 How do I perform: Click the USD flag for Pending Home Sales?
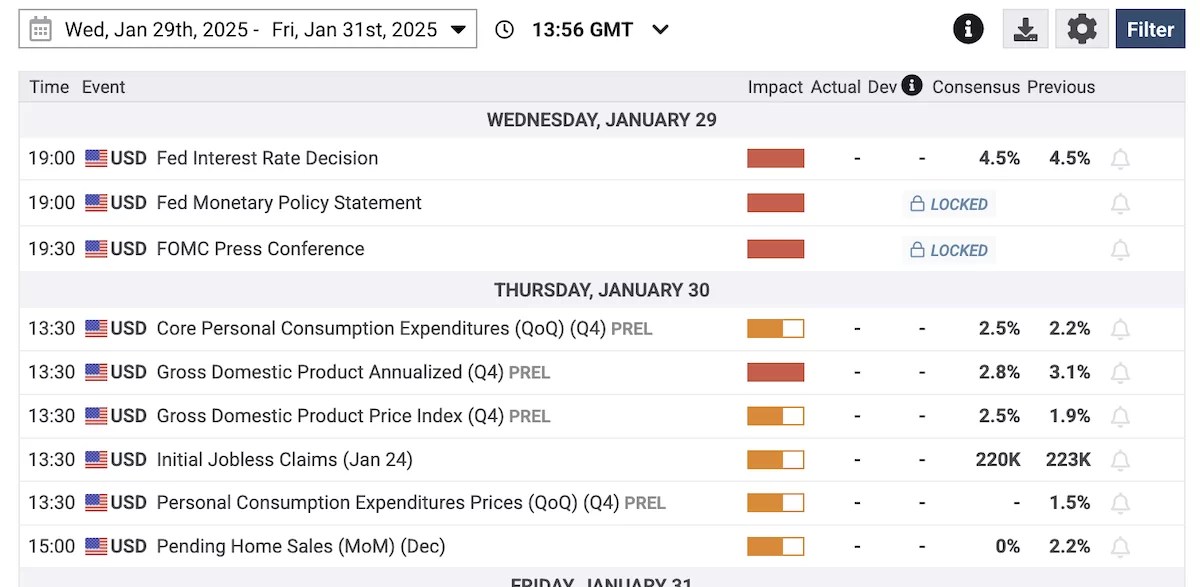[x=96, y=546]
